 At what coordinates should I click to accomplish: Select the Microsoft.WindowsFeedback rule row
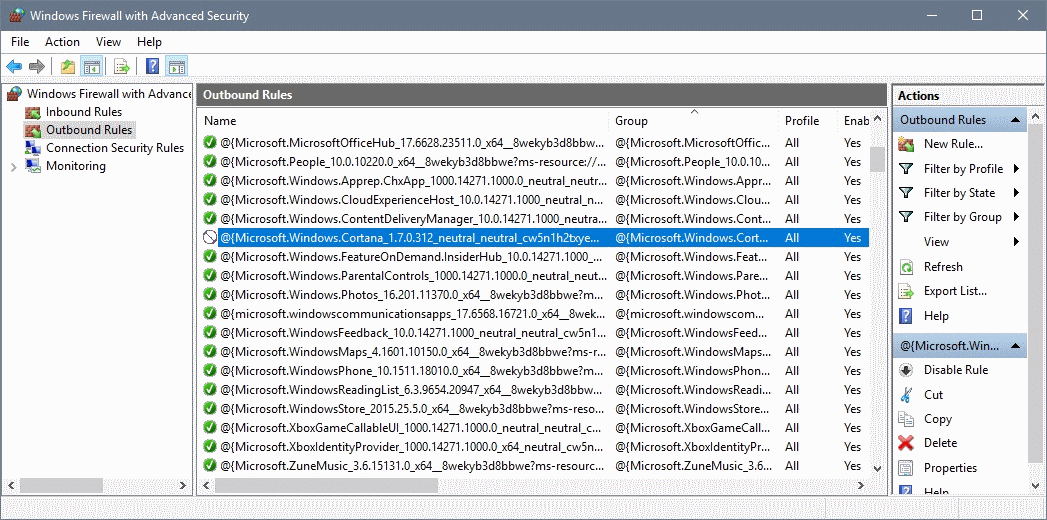(535, 332)
